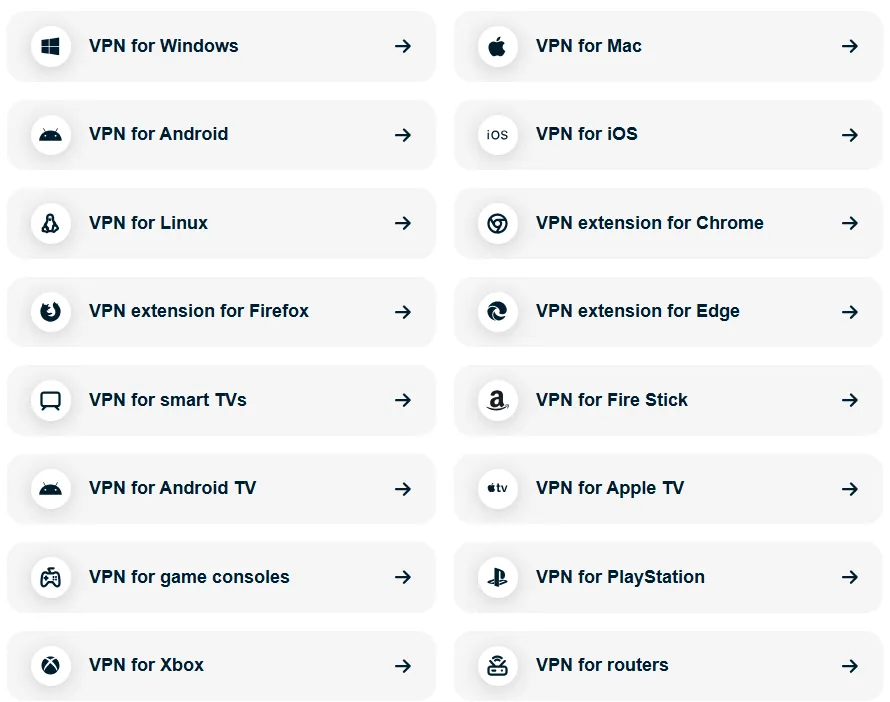Click the PlayStation logo icon
This screenshot has width=890, height=702.
pos(497,577)
